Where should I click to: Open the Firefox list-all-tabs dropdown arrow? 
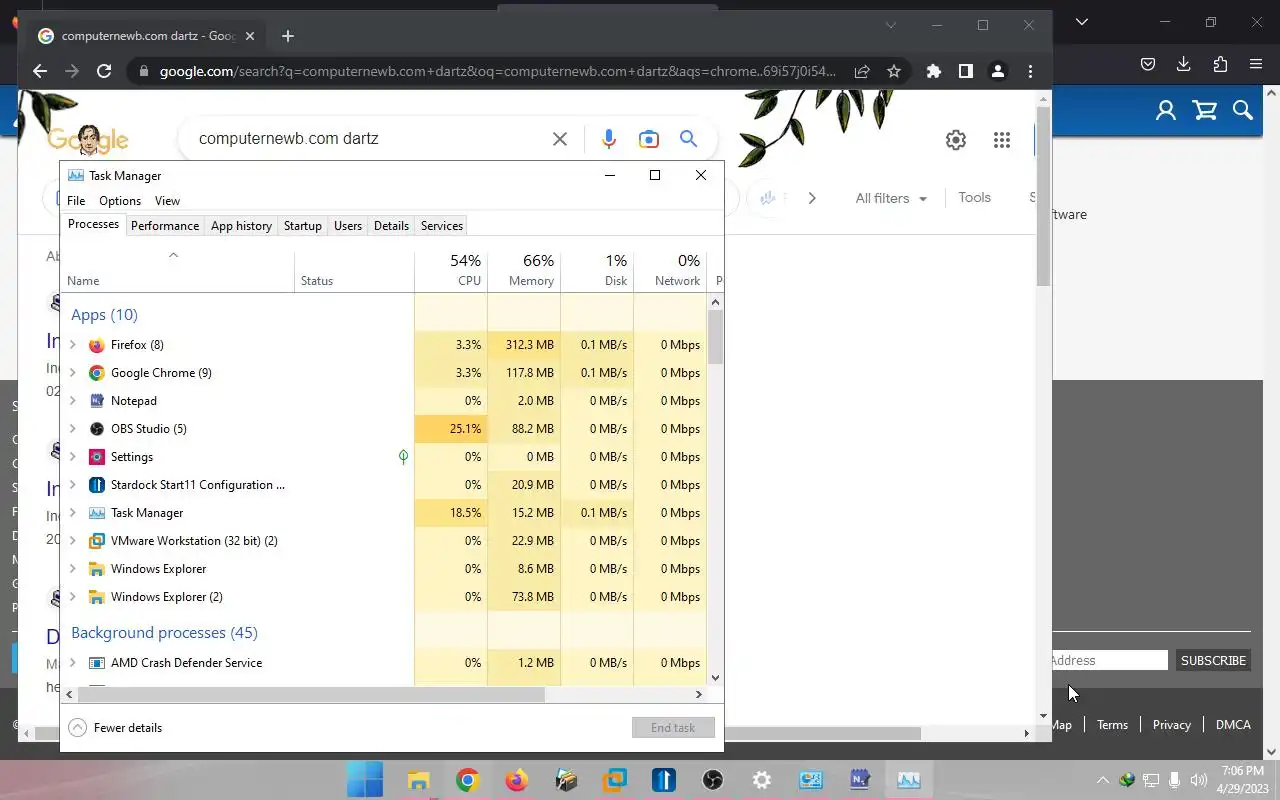click(x=1082, y=22)
